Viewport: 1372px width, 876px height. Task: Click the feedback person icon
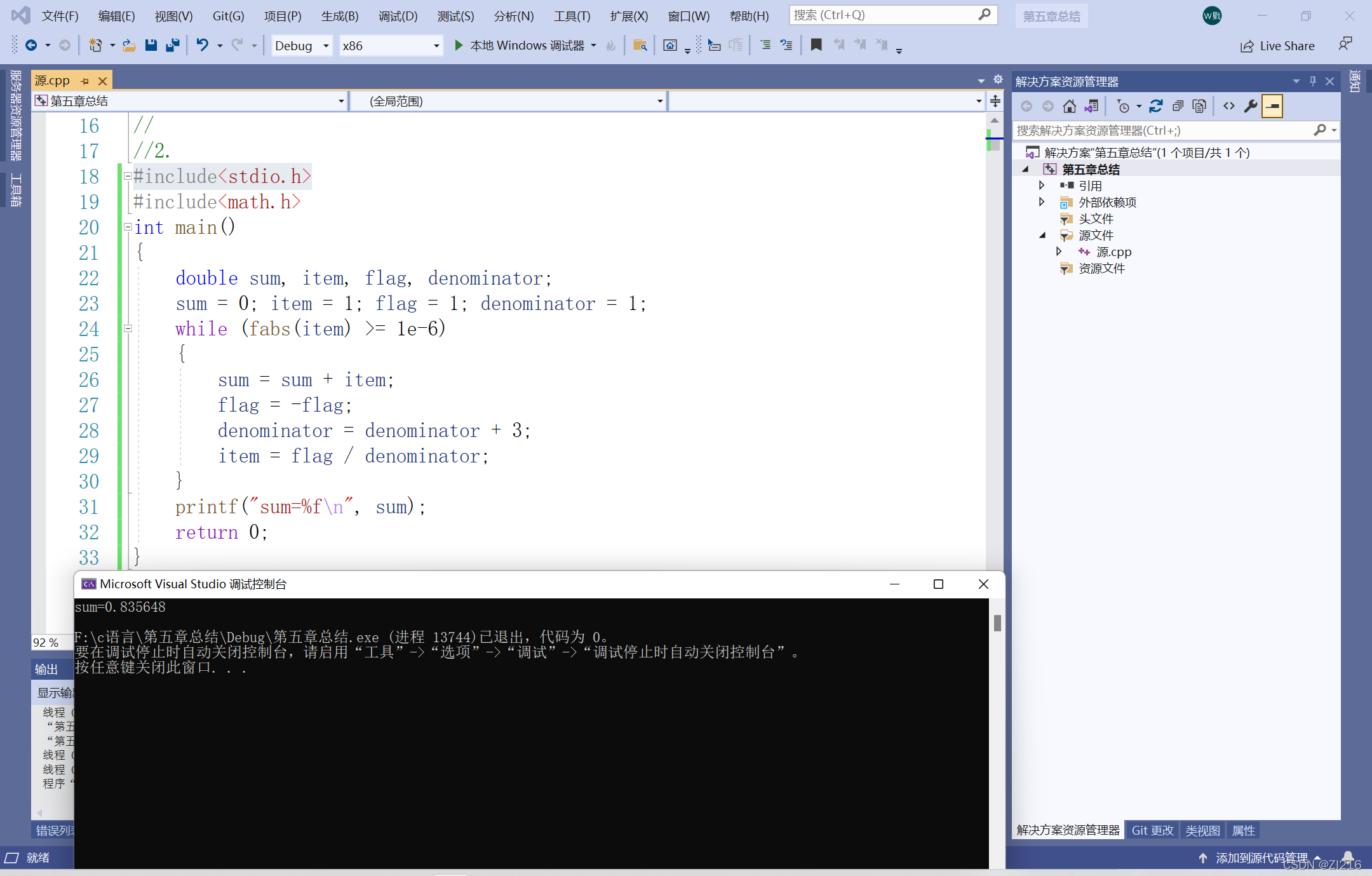tap(1345, 44)
